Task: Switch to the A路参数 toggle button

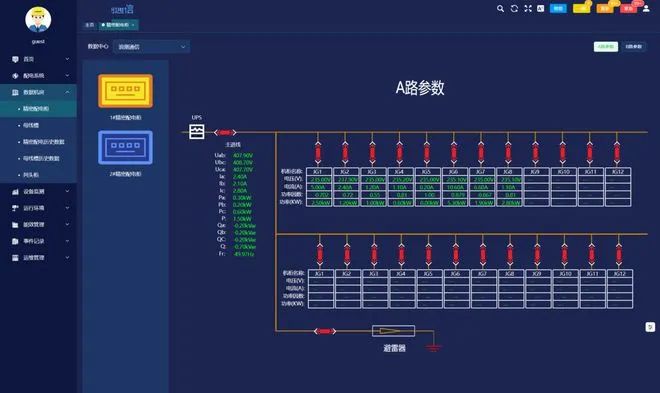Action: point(606,46)
